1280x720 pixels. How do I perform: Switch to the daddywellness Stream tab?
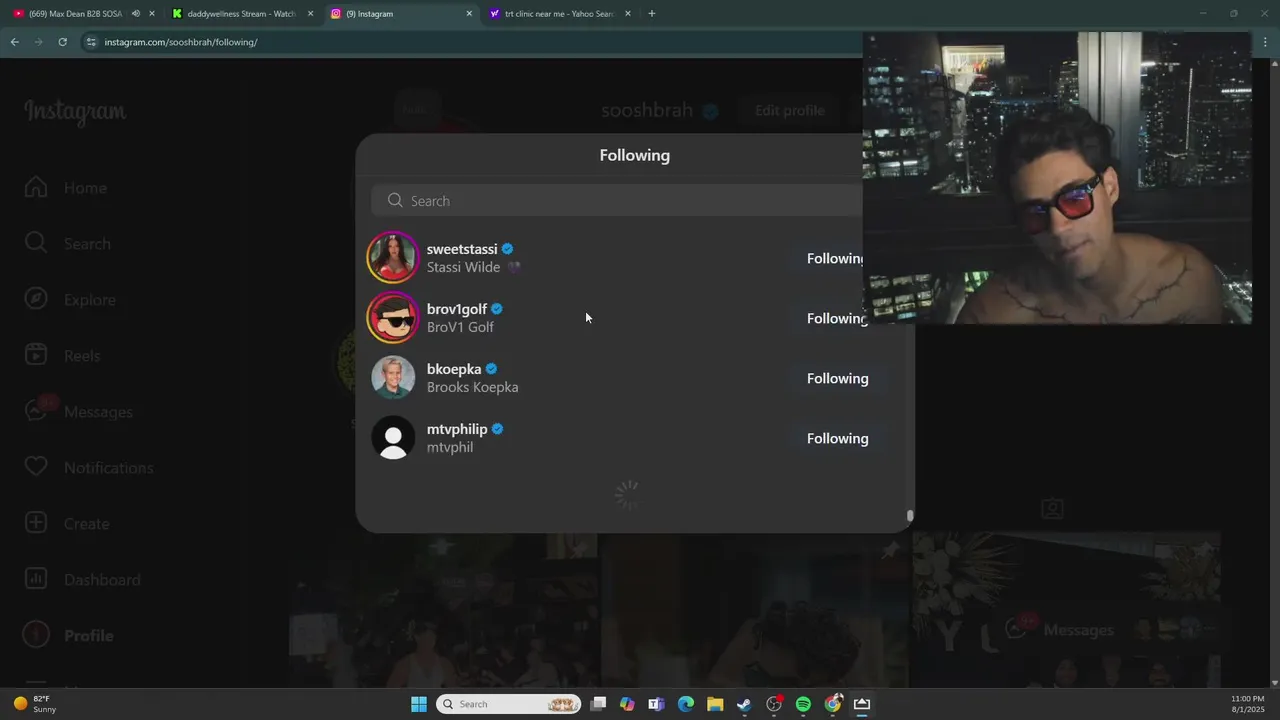(x=240, y=14)
